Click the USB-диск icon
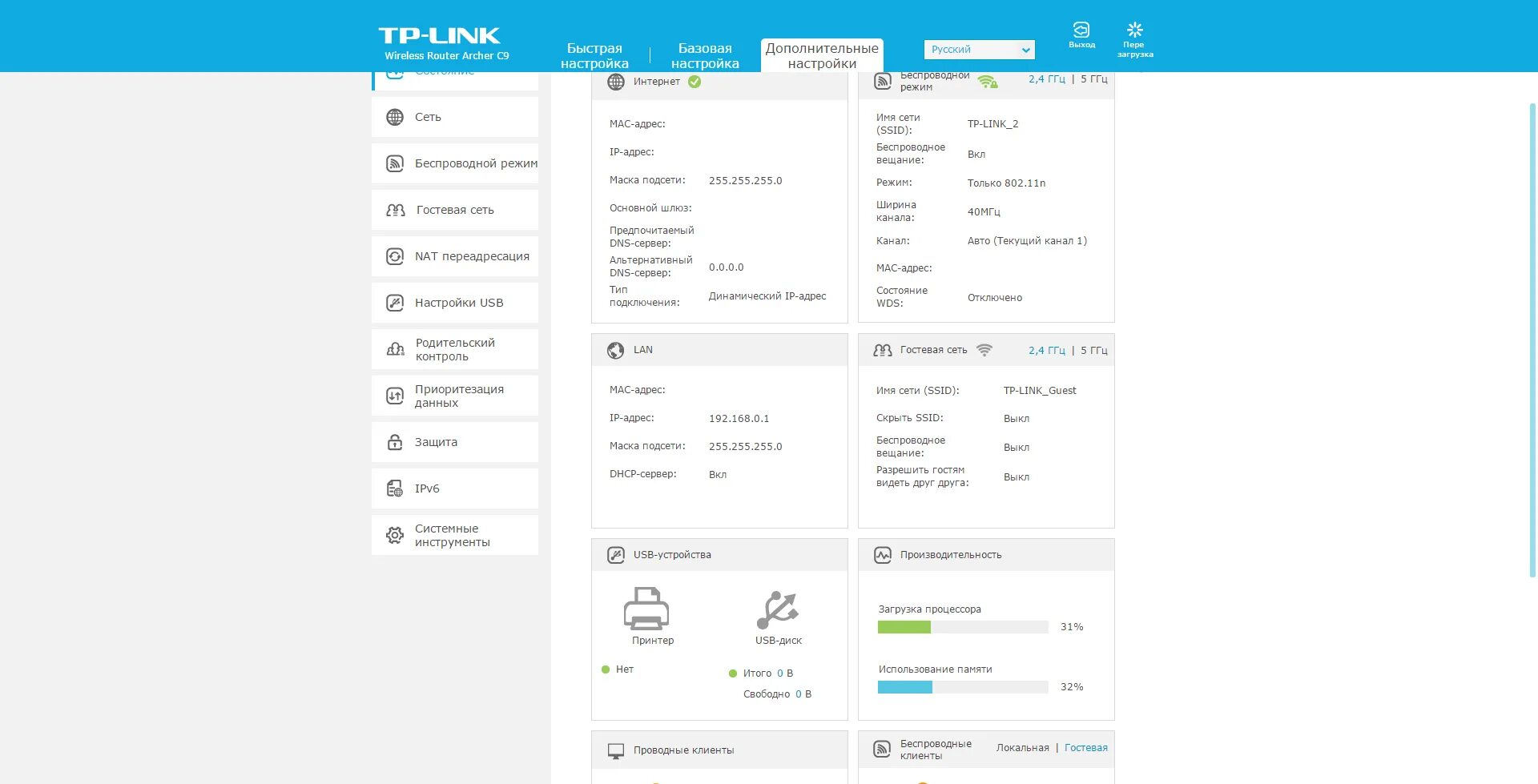The width and height of the screenshot is (1538, 784). click(x=778, y=609)
